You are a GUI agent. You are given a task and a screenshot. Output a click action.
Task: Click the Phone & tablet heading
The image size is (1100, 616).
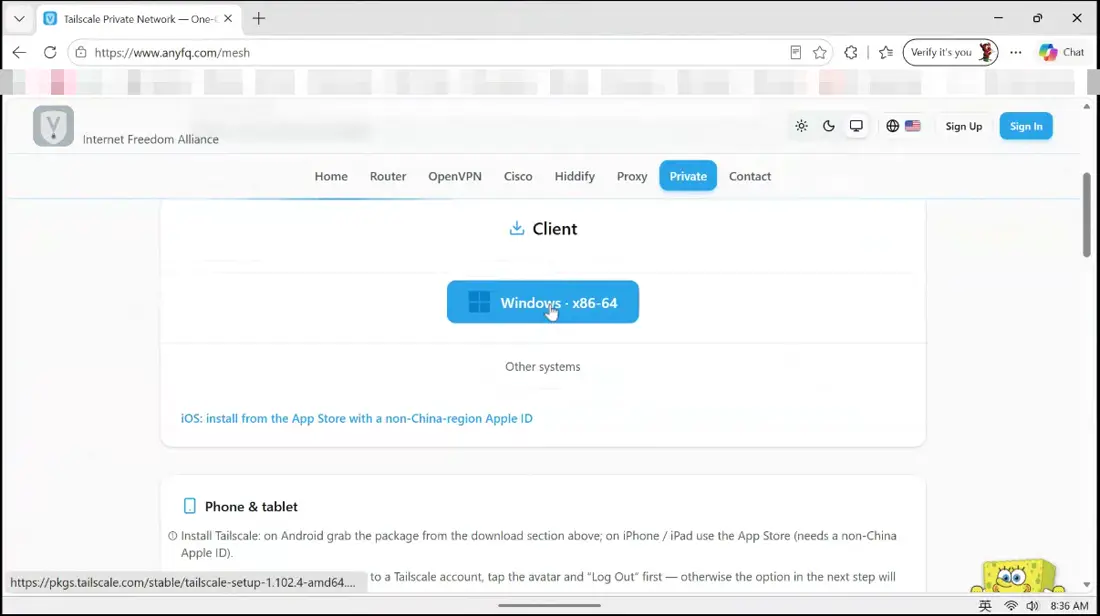[x=251, y=507]
